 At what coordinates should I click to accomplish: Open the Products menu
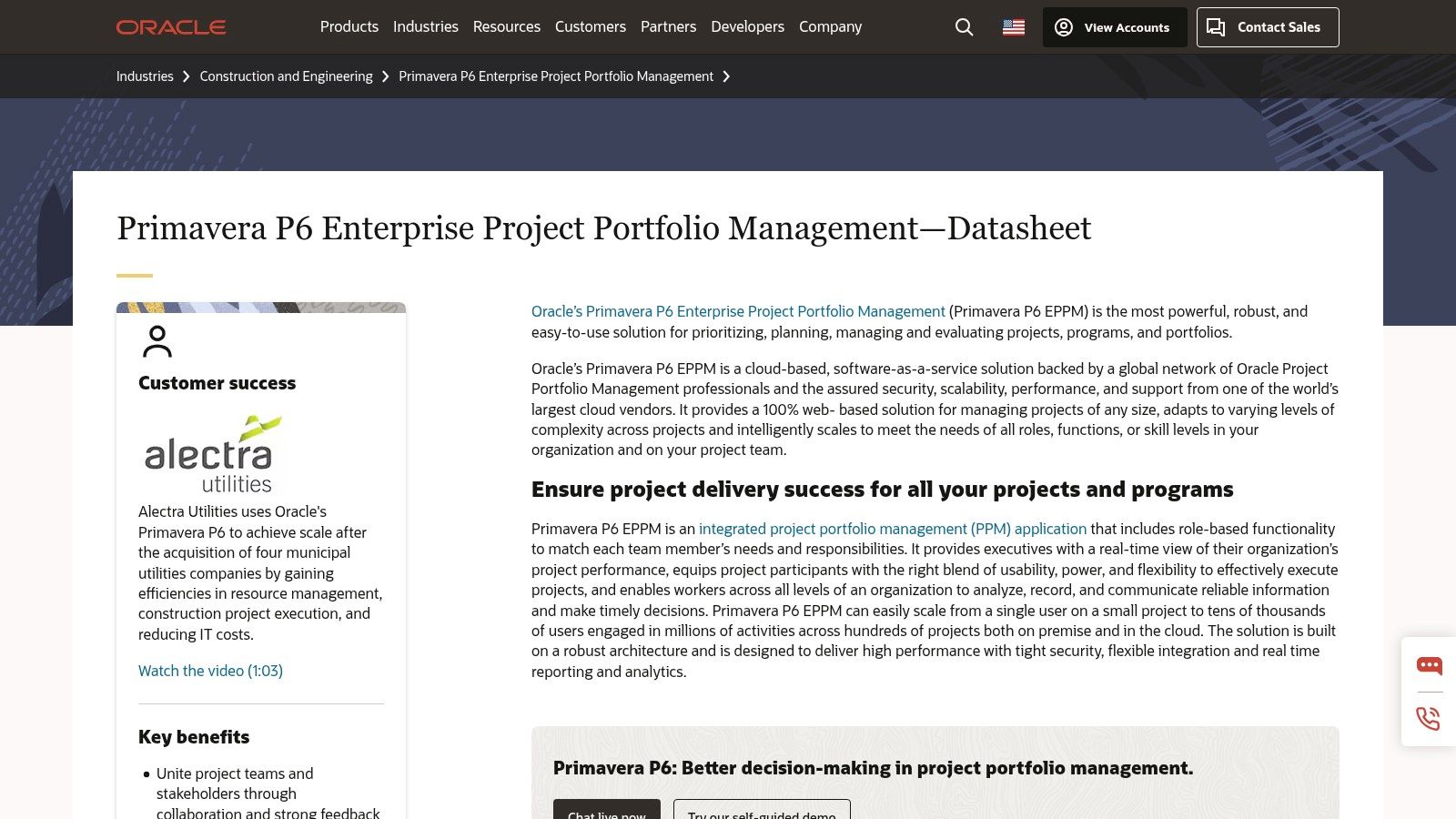tap(349, 26)
